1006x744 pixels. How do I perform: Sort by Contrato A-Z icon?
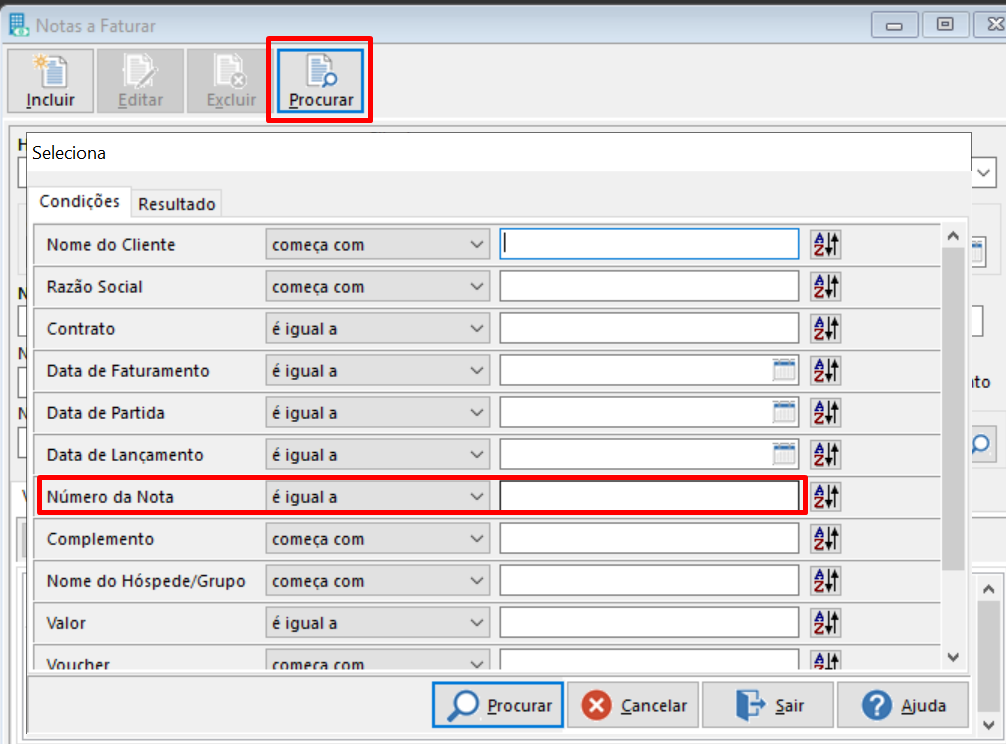(x=826, y=328)
